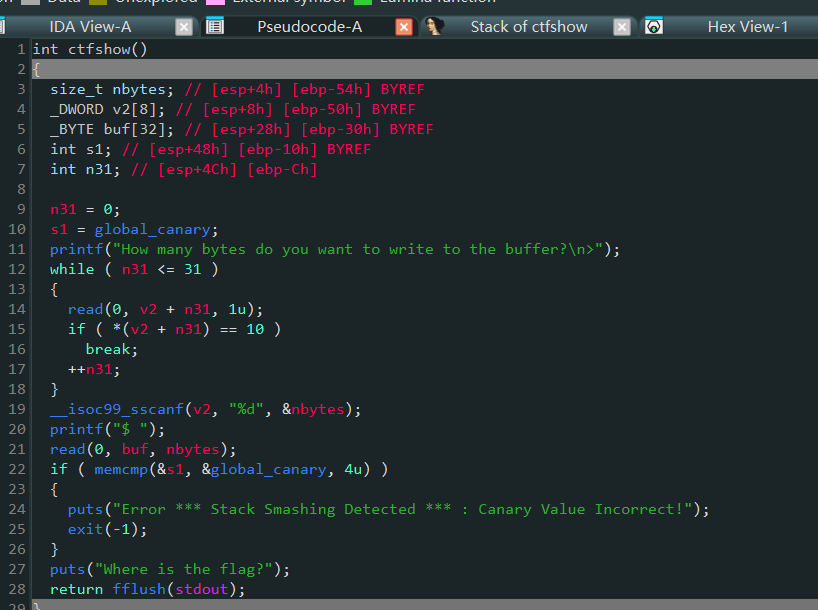The image size is (818, 610).
Task: Click the Stack of ctfshow tab icon
Action: coord(435,27)
